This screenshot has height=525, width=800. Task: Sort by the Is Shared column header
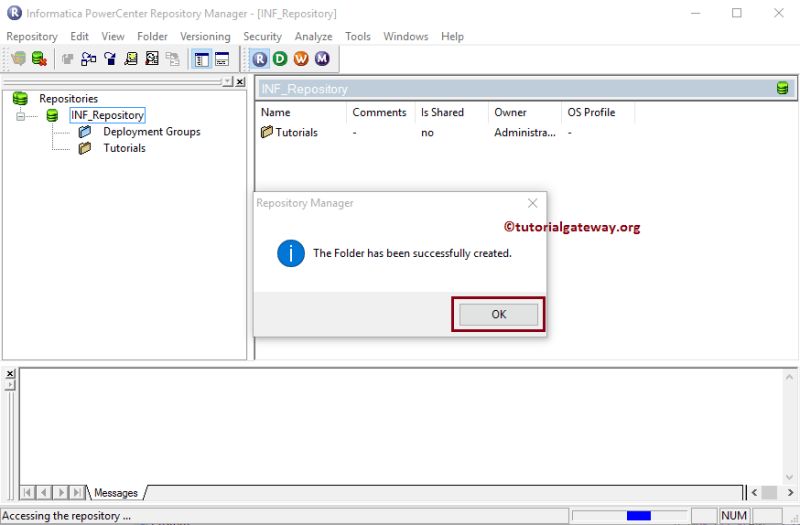pos(451,112)
